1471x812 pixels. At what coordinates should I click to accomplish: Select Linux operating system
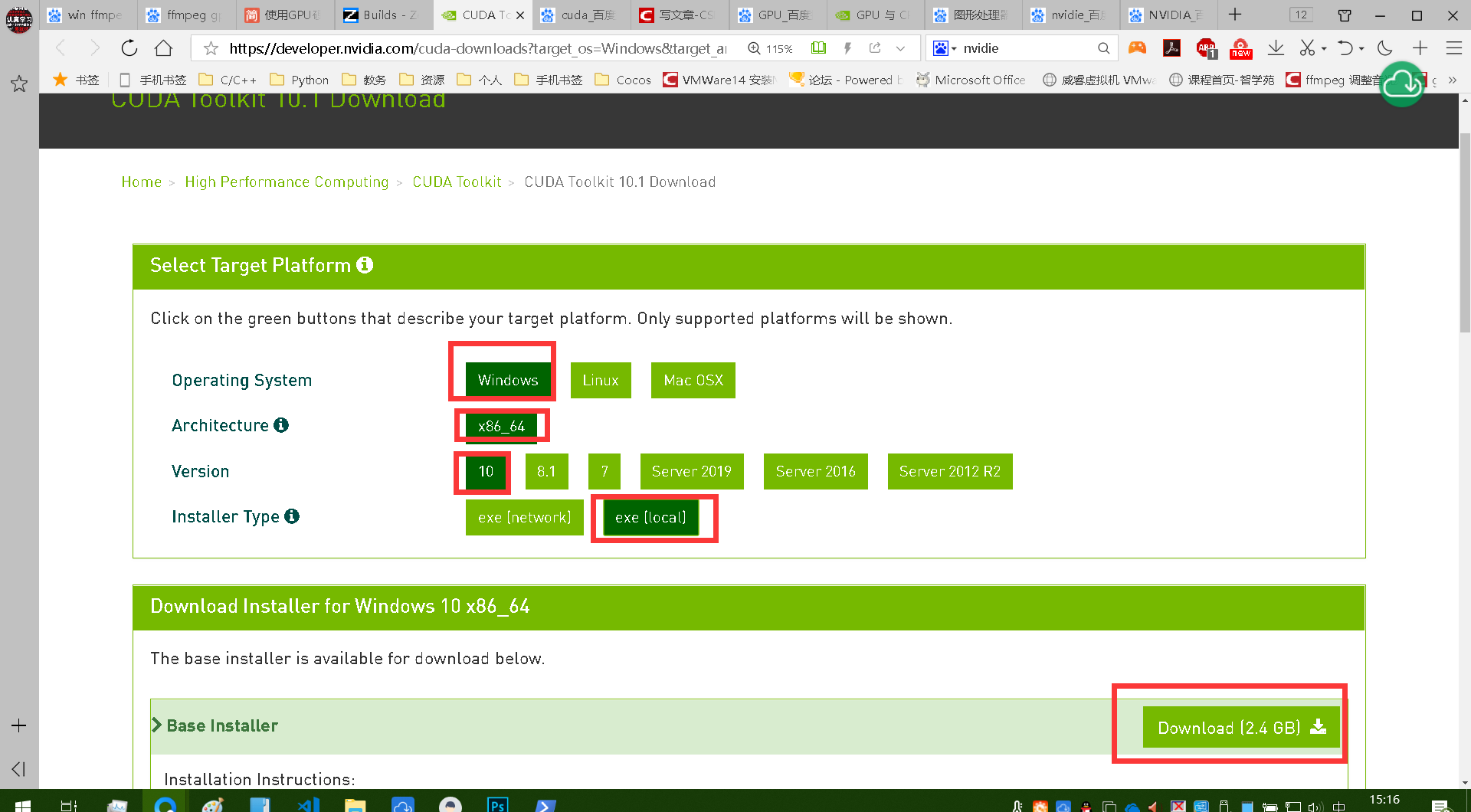coord(601,380)
